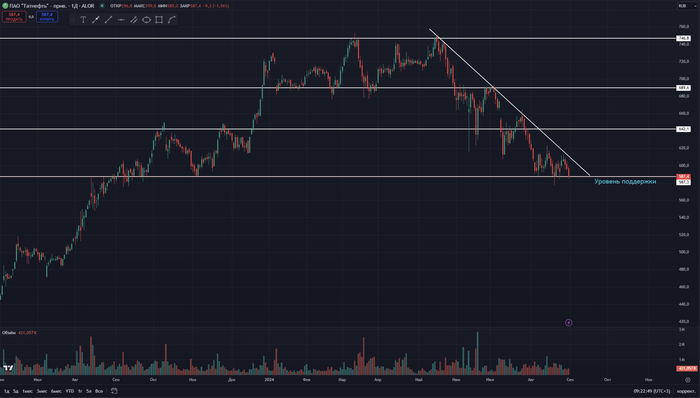Switch to the YTD time range
The width and height of the screenshot is (700, 398).
pyautogui.click(x=70, y=391)
